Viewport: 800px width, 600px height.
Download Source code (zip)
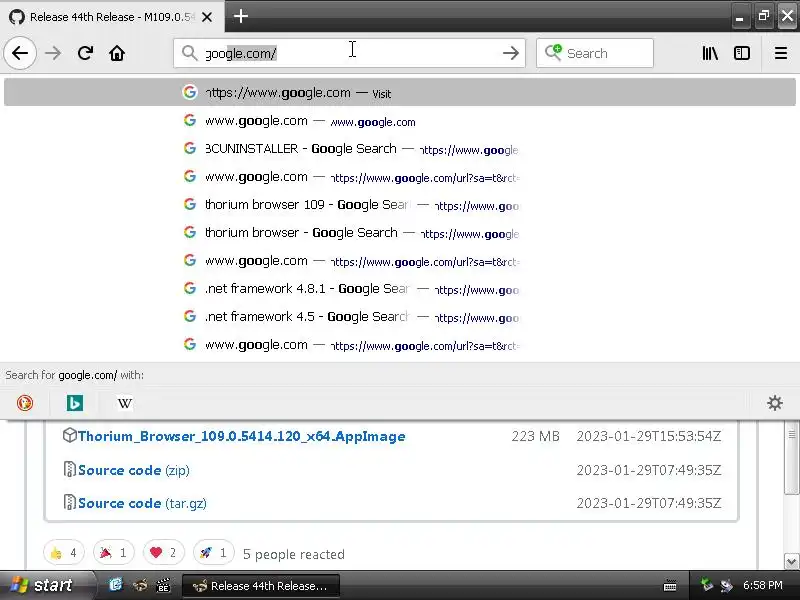(x=134, y=470)
